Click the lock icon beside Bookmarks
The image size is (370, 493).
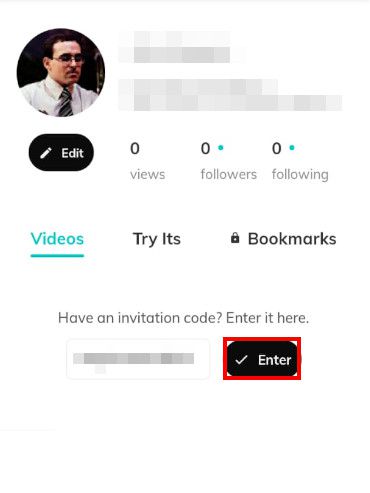coord(235,238)
